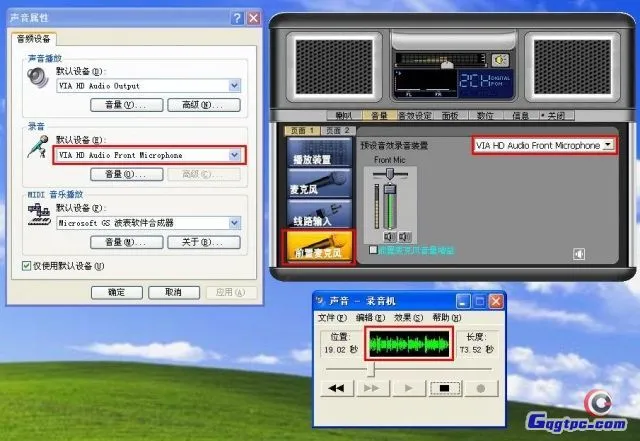This screenshot has width=640, height=441.
Task: Click 关于(B) button
Action: coord(204,242)
